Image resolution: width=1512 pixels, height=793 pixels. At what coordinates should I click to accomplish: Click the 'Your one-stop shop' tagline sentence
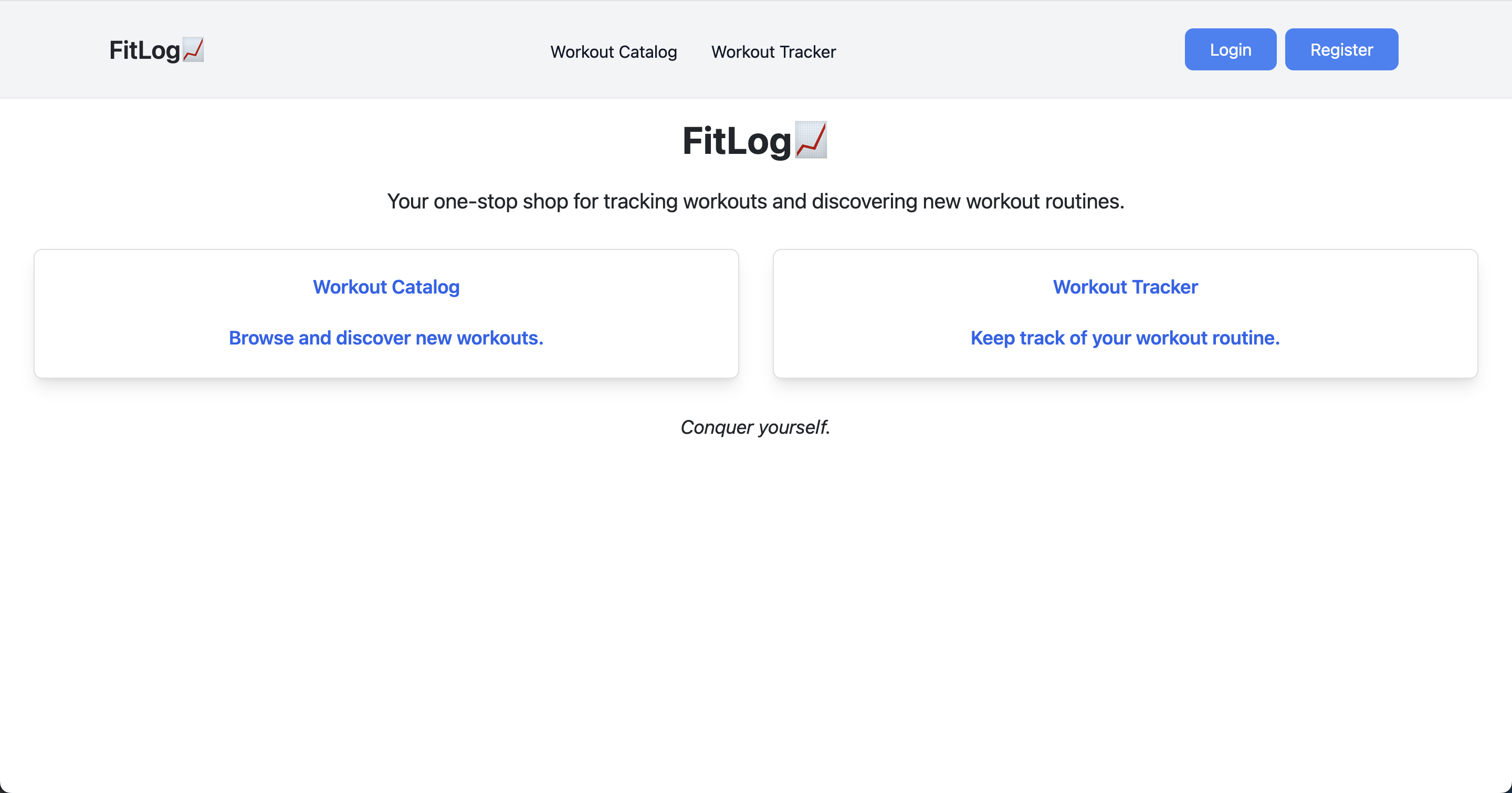pyautogui.click(x=756, y=201)
